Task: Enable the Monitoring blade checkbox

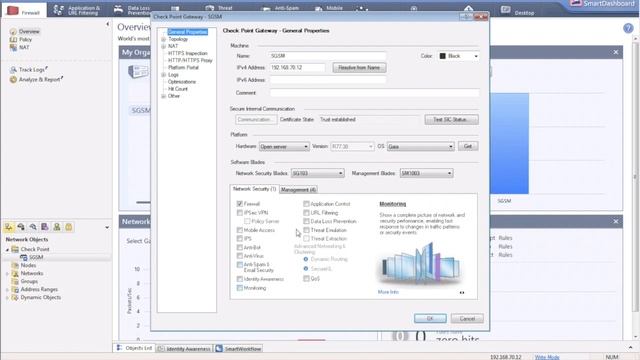Action: [x=240, y=288]
